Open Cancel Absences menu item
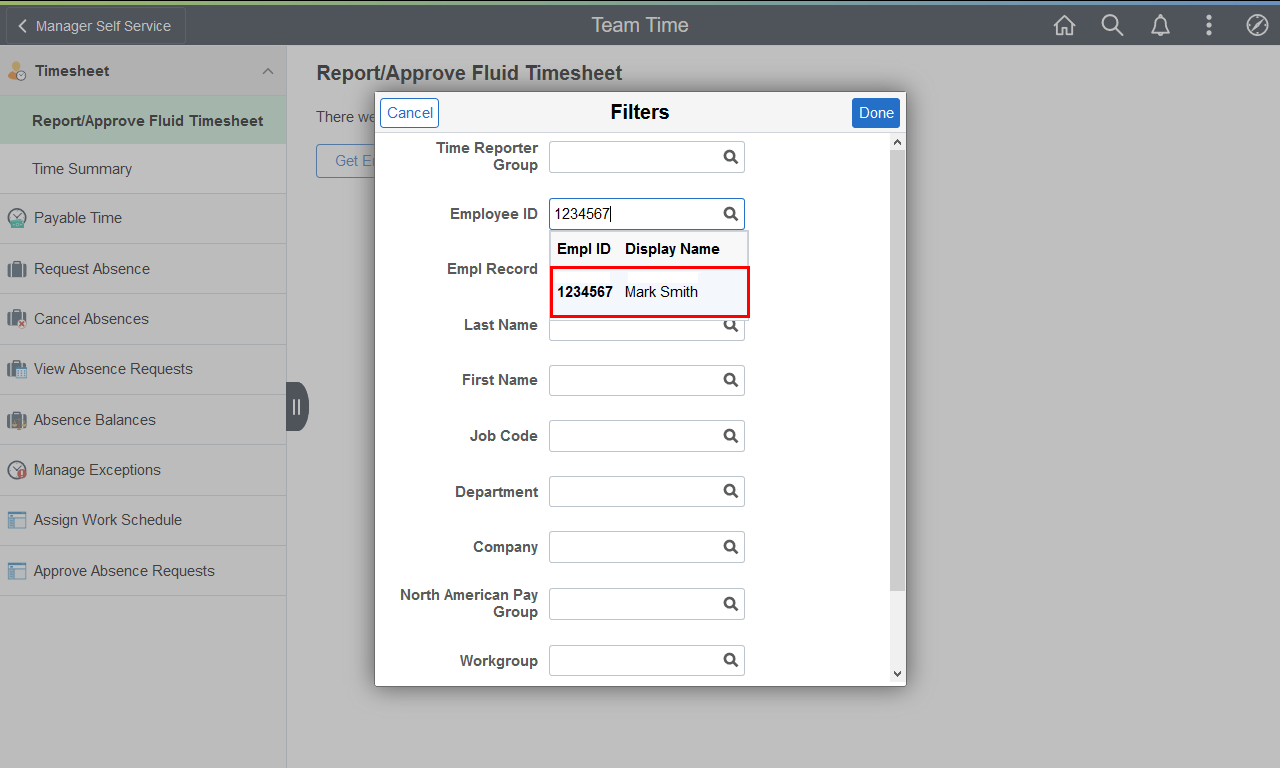 [143, 319]
